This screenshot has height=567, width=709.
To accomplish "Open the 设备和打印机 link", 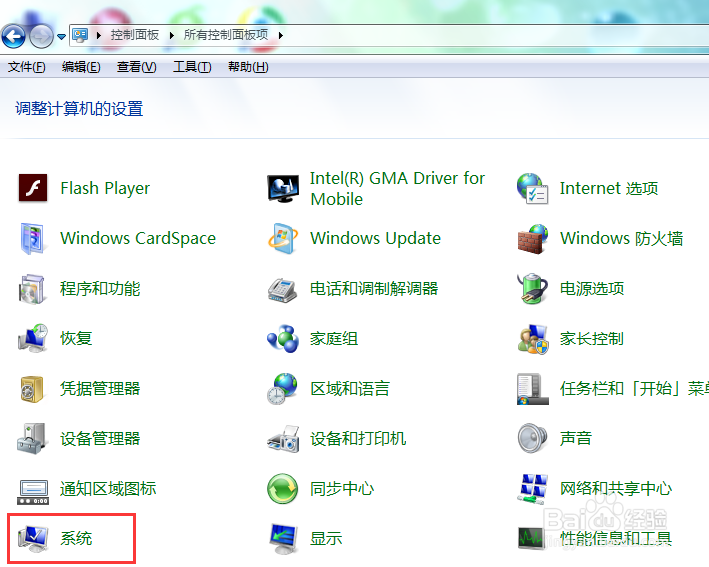I will coord(358,439).
